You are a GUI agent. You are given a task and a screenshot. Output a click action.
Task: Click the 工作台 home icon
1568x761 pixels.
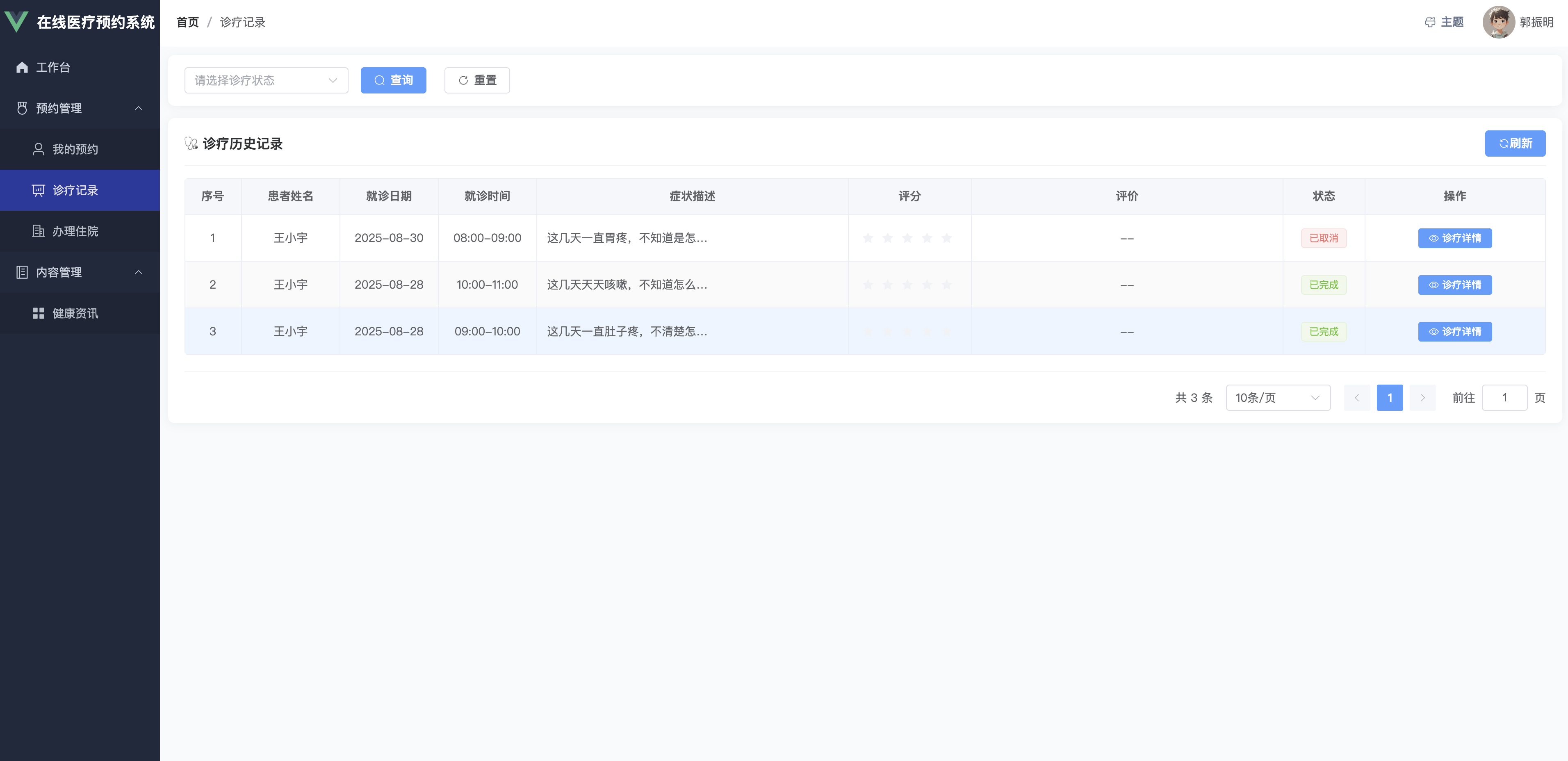click(23, 68)
